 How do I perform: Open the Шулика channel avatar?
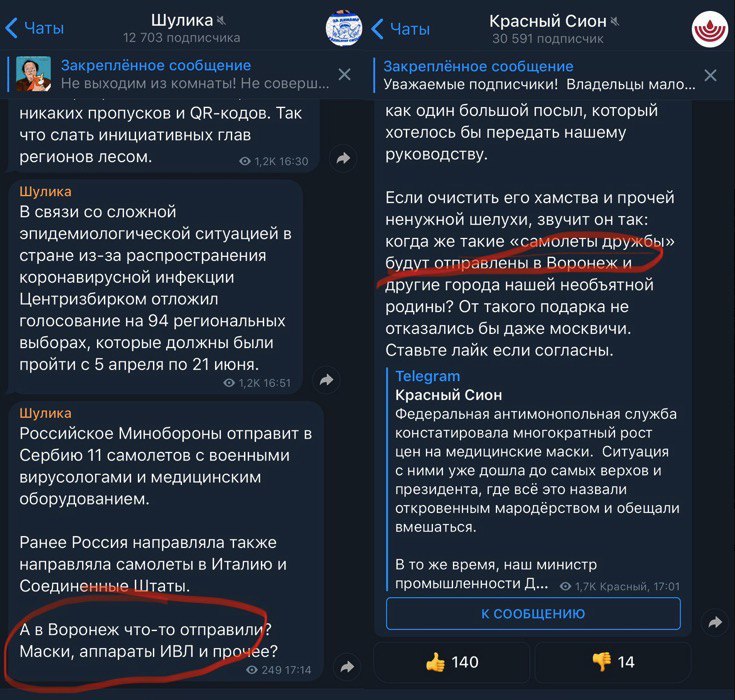tap(344, 28)
